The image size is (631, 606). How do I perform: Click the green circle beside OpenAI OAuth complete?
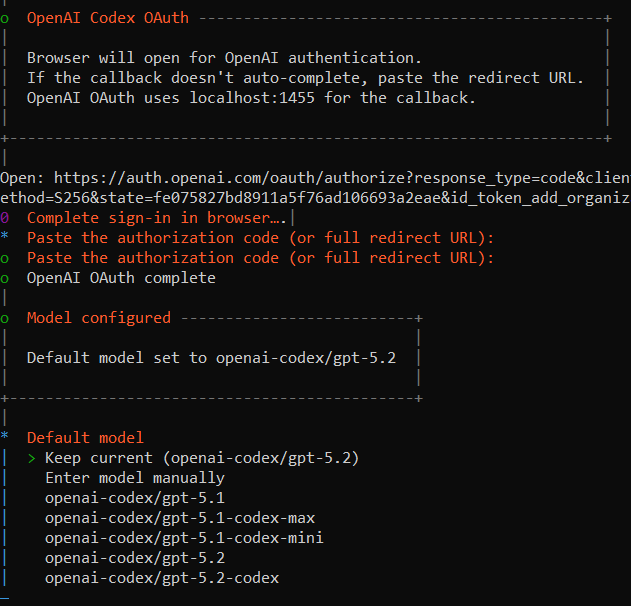pyautogui.click(x=5, y=278)
